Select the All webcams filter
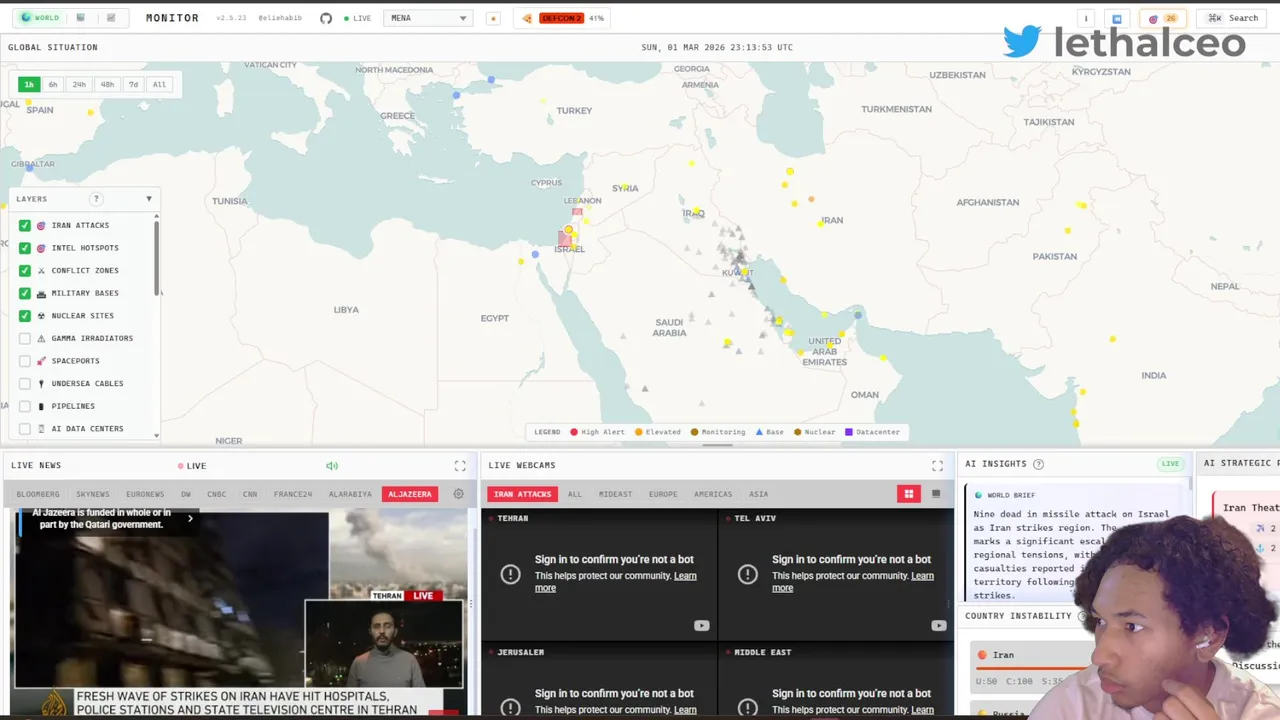The image size is (1280, 720). point(575,494)
